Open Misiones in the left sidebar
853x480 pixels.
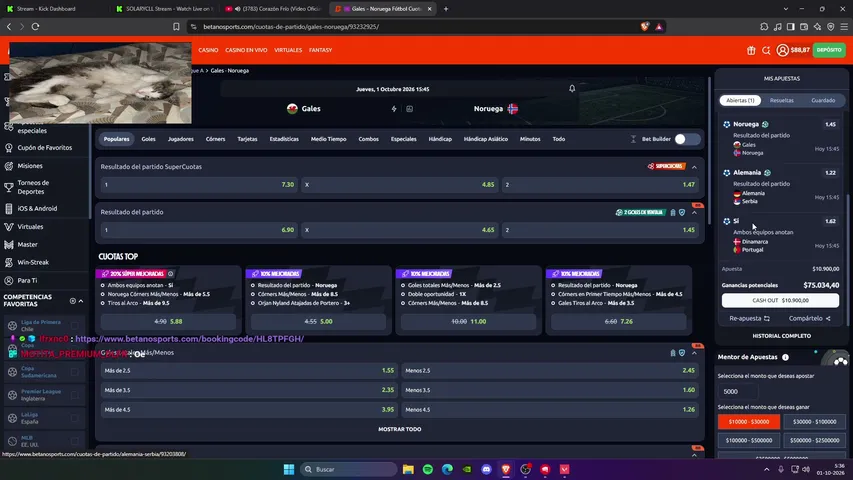tap(30, 166)
